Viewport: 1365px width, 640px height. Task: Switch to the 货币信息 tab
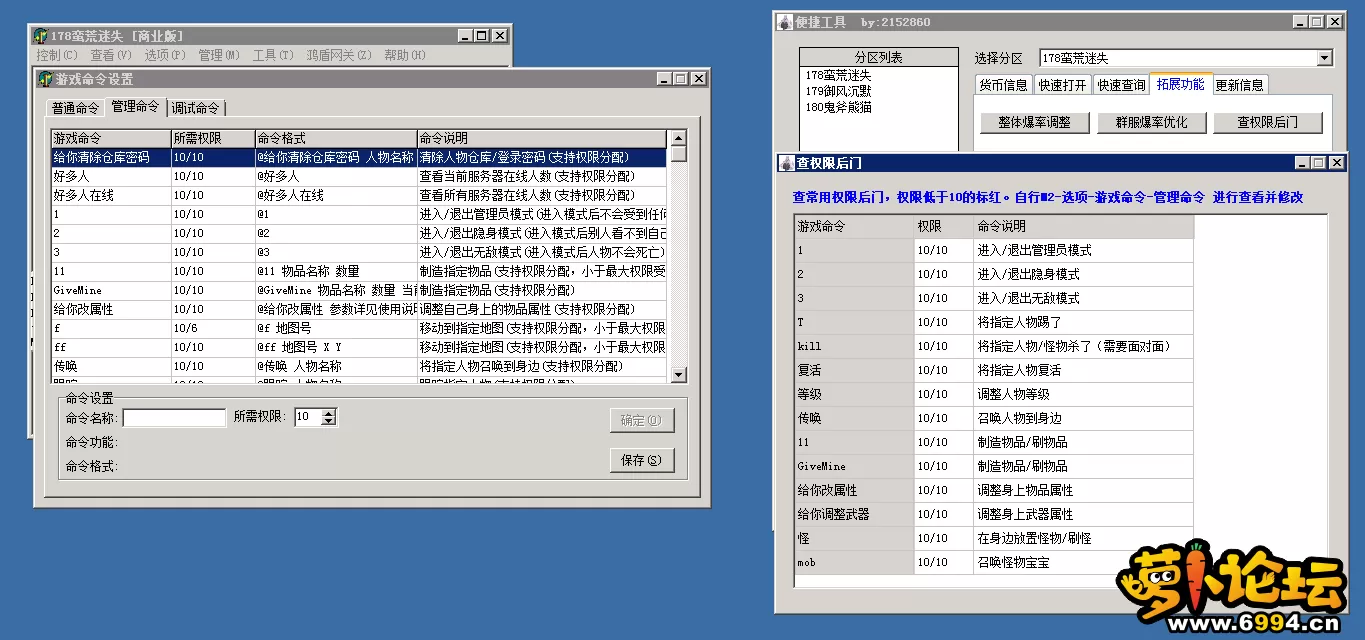click(x=1003, y=85)
